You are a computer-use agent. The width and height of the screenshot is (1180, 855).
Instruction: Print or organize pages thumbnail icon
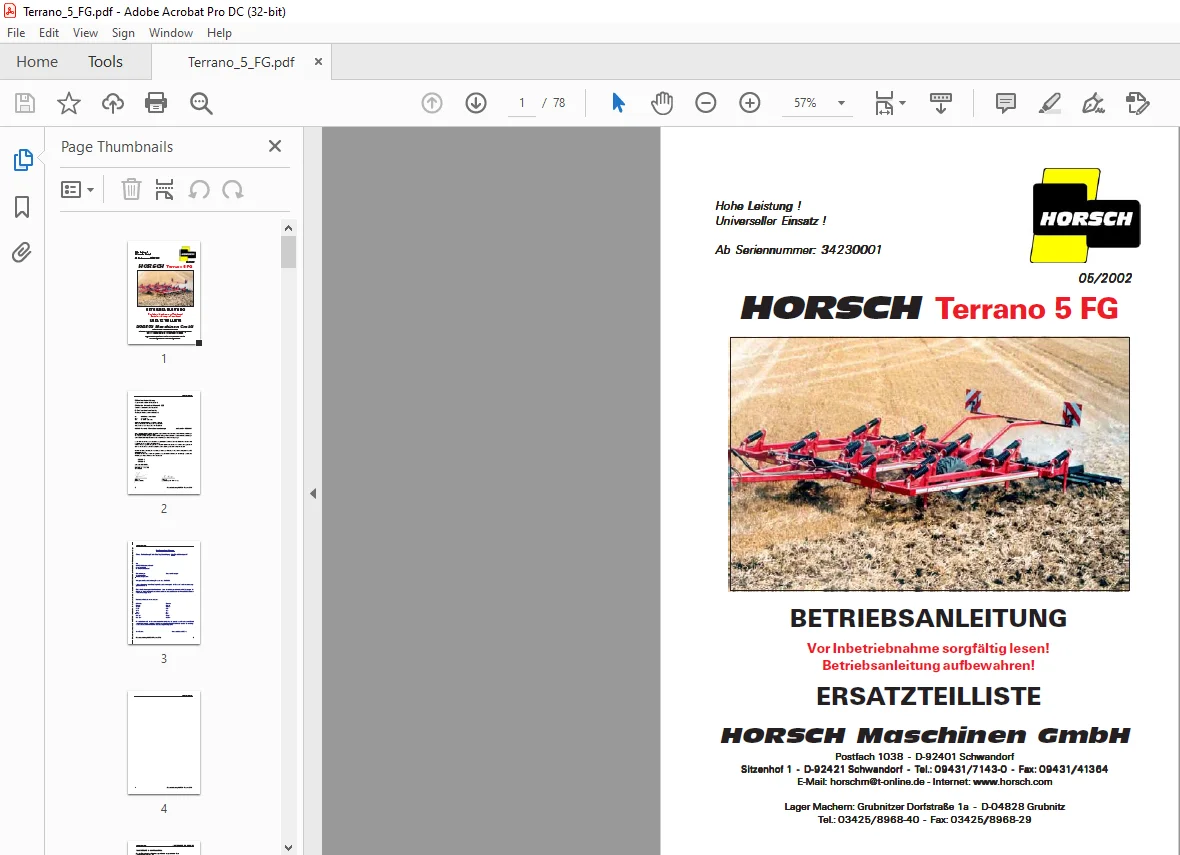[164, 190]
